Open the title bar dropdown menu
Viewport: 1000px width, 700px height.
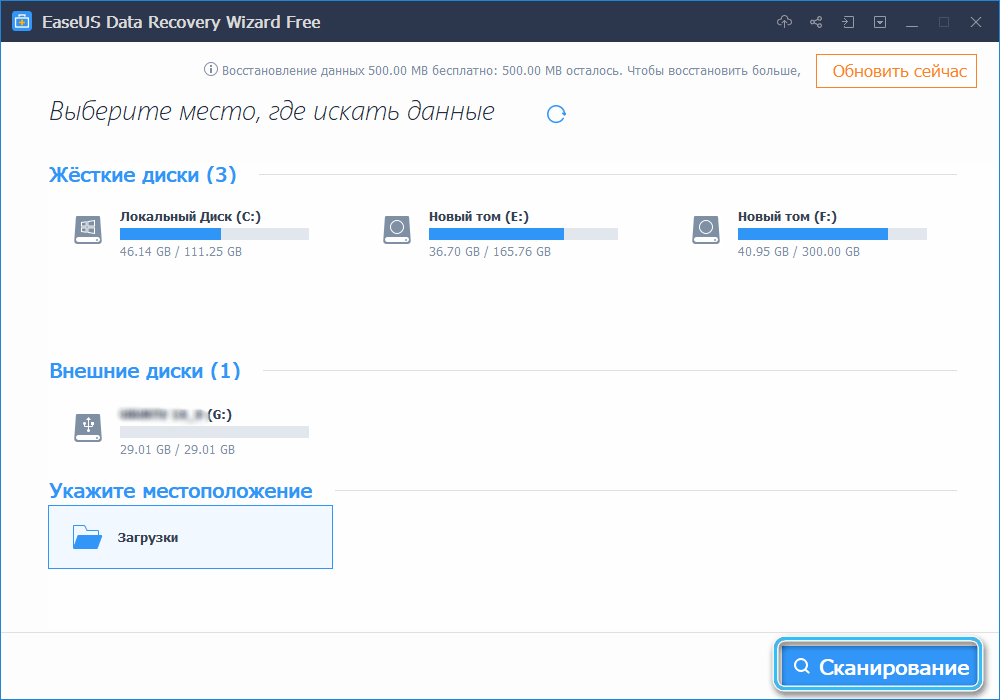(x=879, y=21)
